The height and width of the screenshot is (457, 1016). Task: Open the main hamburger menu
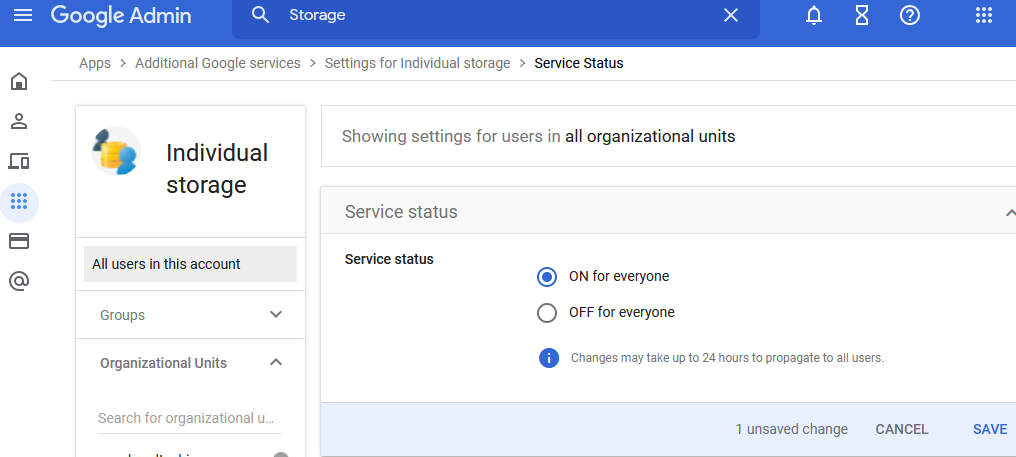23,15
